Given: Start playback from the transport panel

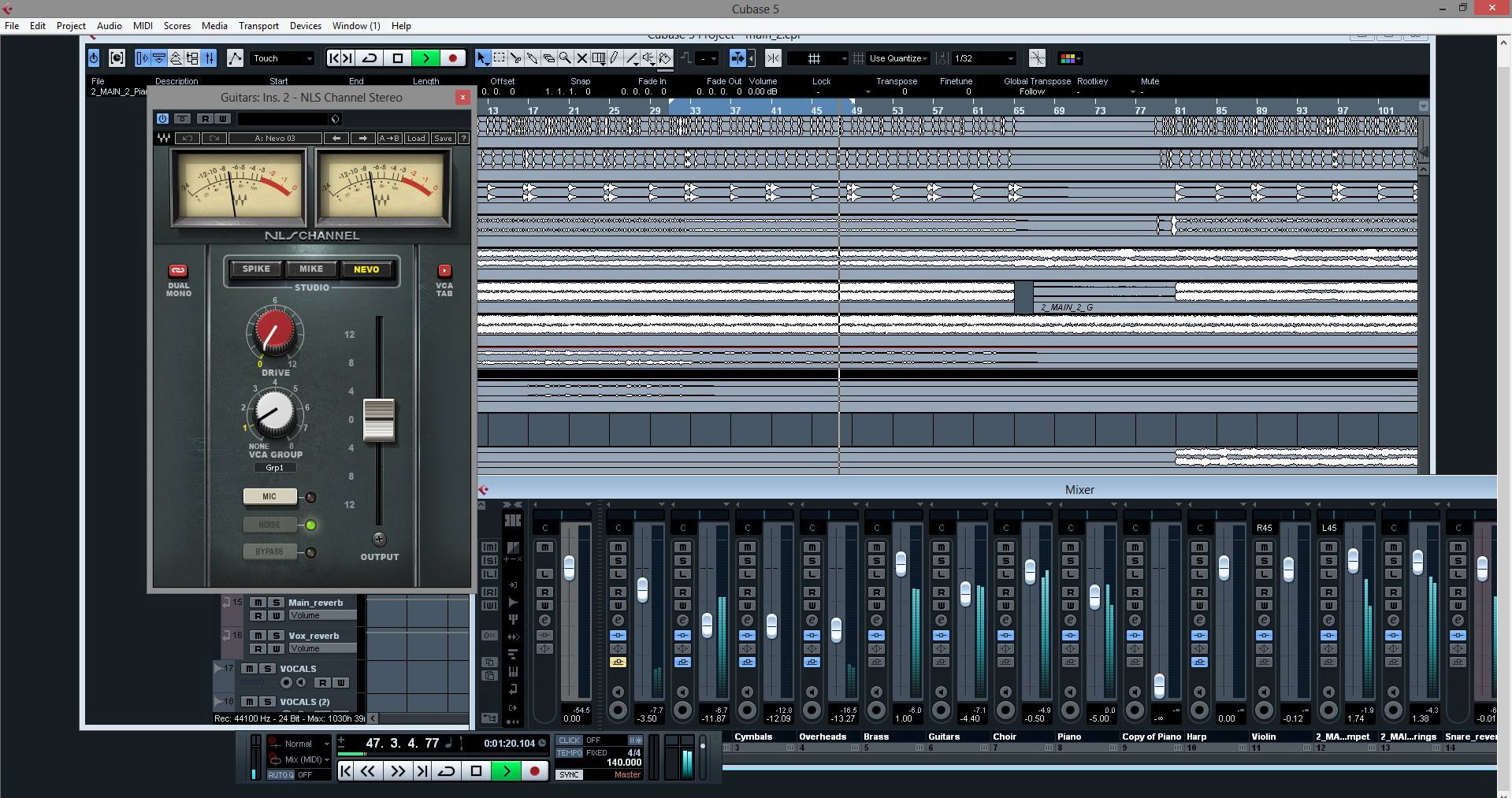Looking at the screenshot, I should (x=506, y=771).
